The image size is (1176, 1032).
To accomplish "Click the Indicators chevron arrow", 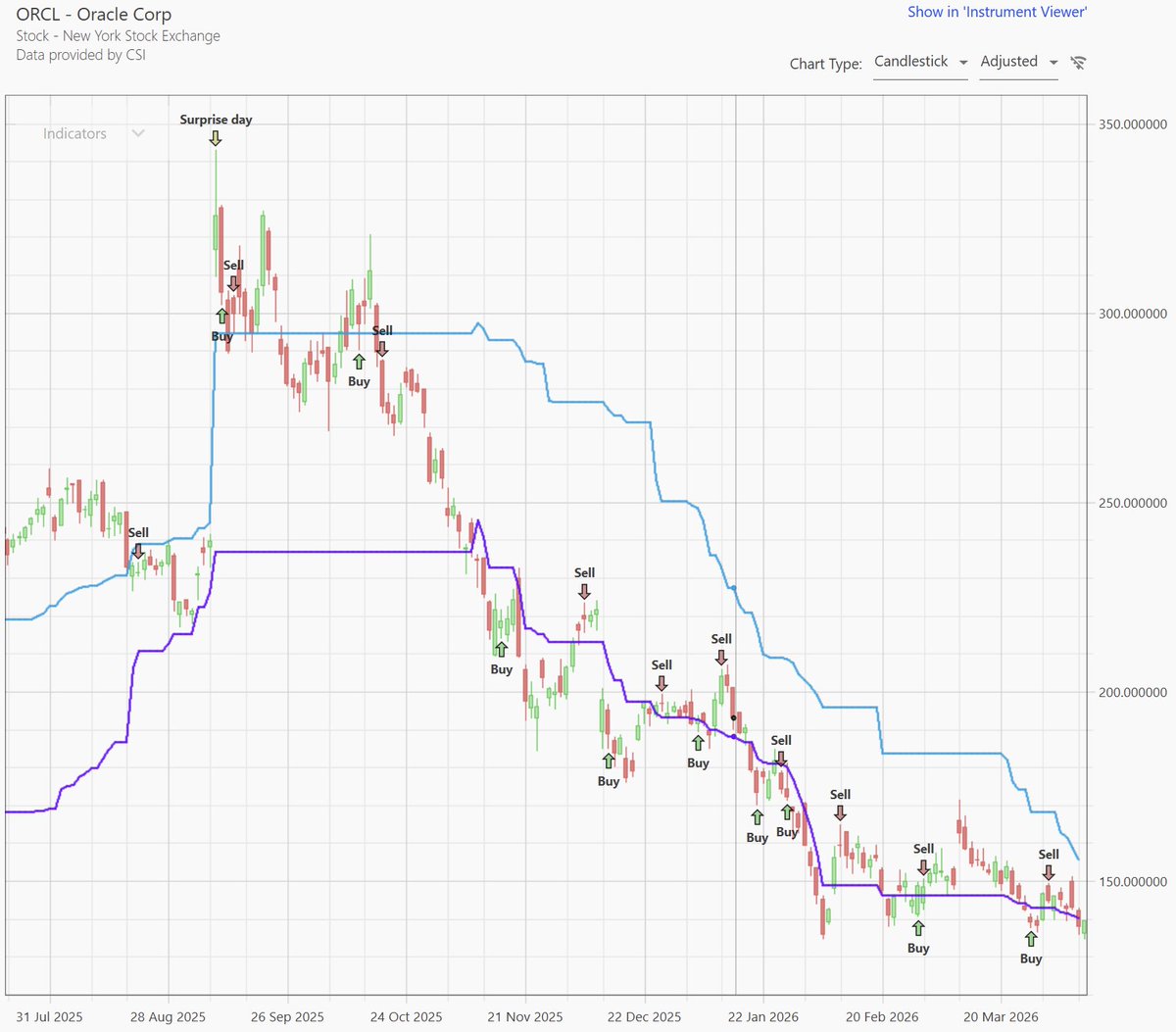I will 138,133.
